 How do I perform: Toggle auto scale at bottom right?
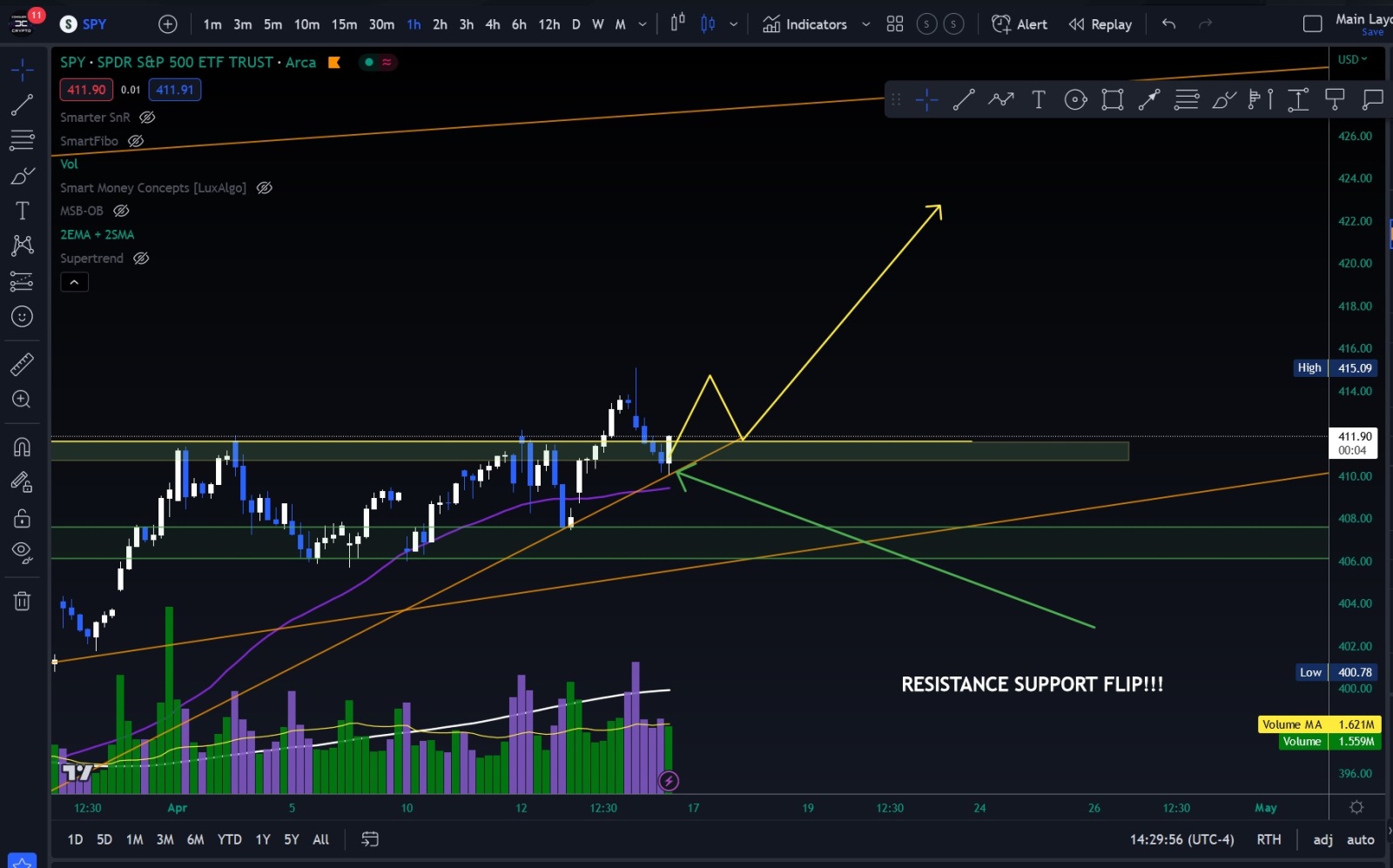pos(1360,839)
